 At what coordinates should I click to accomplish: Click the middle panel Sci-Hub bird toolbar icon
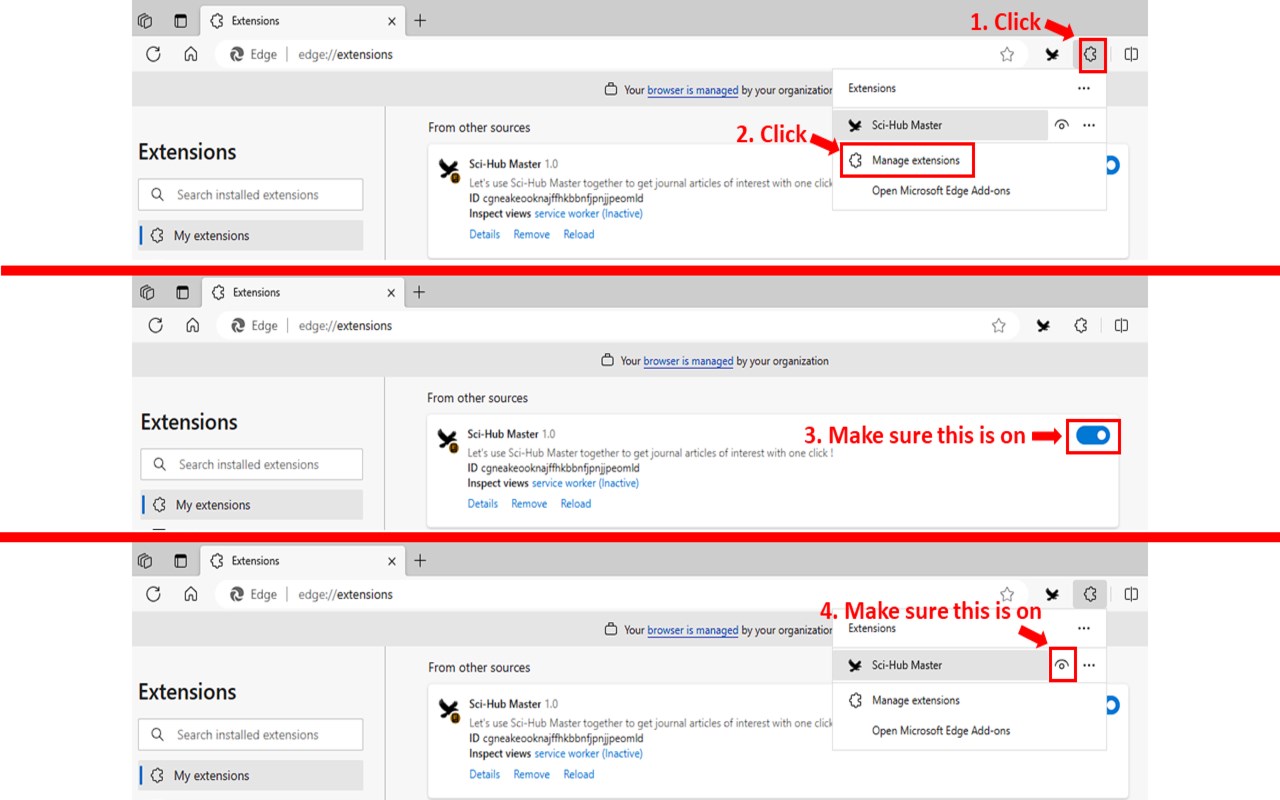[1043, 326]
